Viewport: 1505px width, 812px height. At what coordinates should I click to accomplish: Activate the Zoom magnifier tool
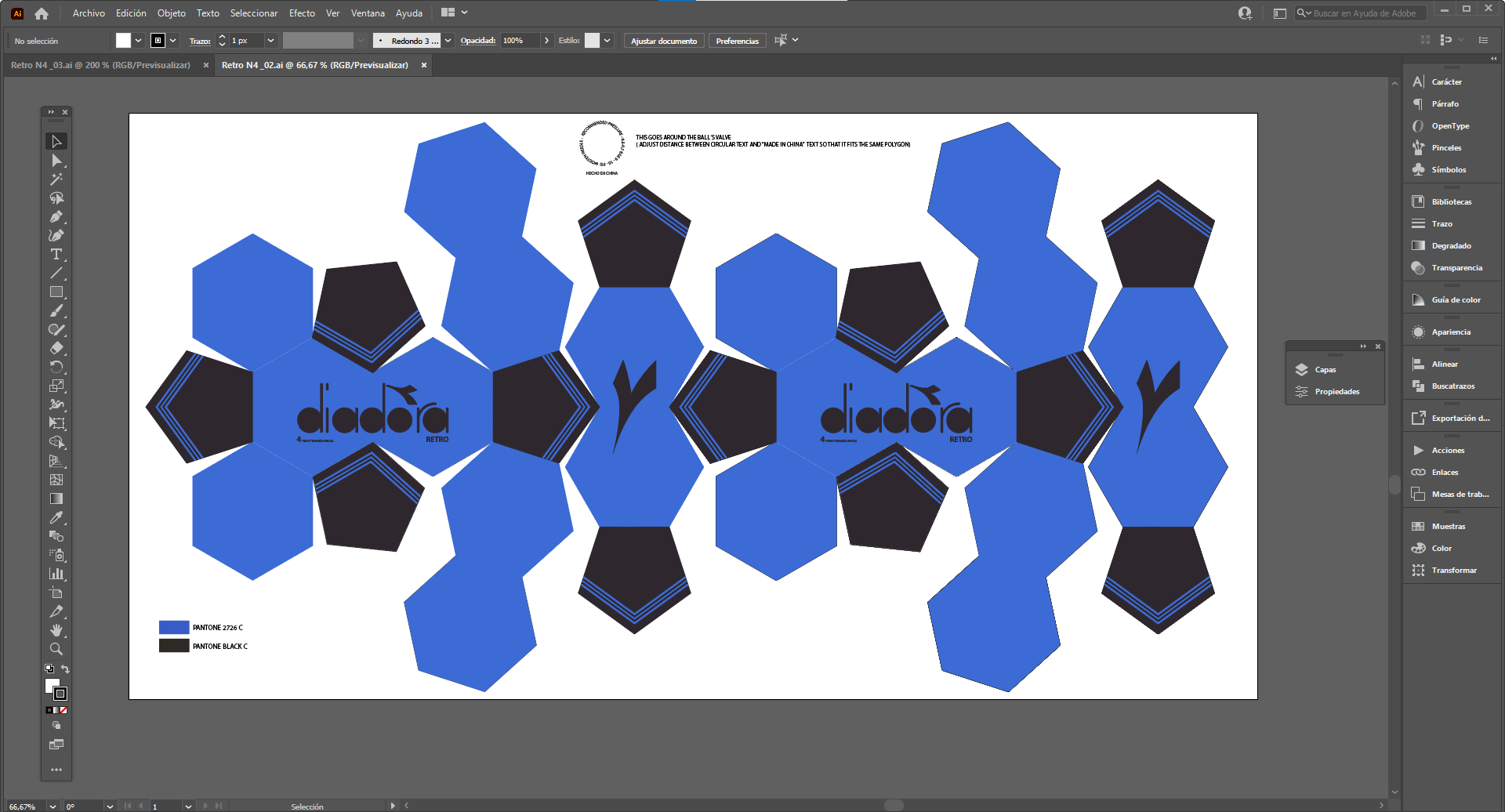tap(56, 649)
